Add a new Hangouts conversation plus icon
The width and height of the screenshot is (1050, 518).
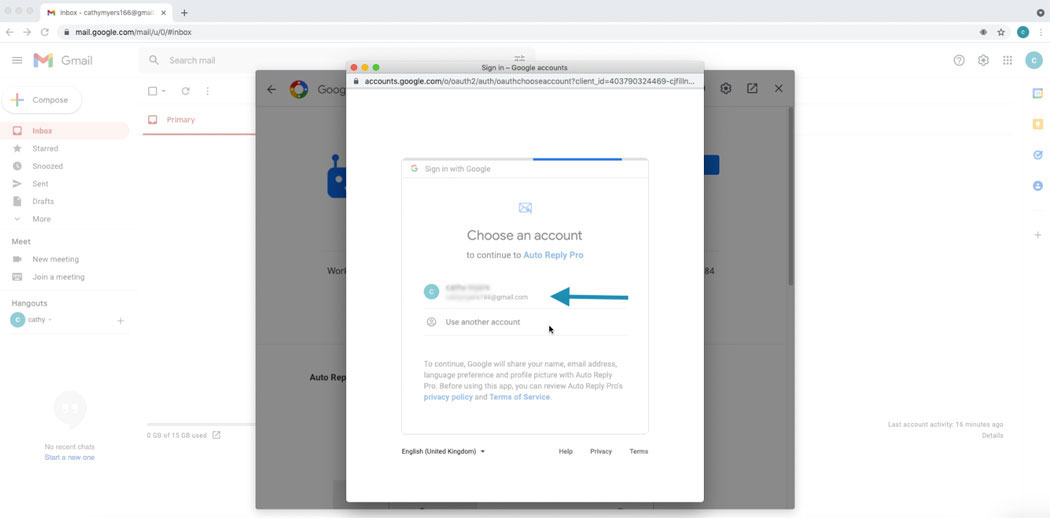pyautogui.click(x=121, y=321)
